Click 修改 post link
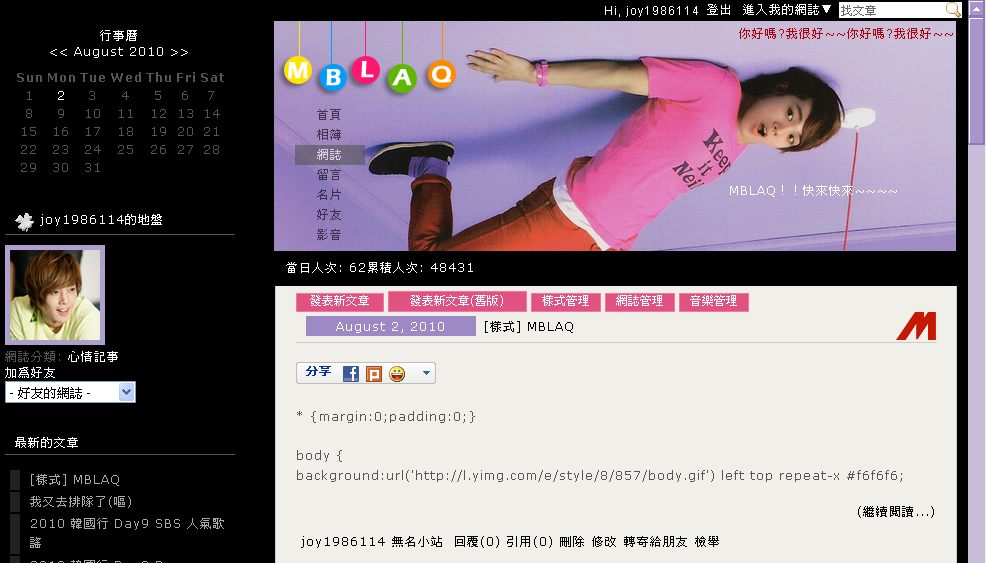The width and height of the screenshot is (987, 563). (604, 542)
